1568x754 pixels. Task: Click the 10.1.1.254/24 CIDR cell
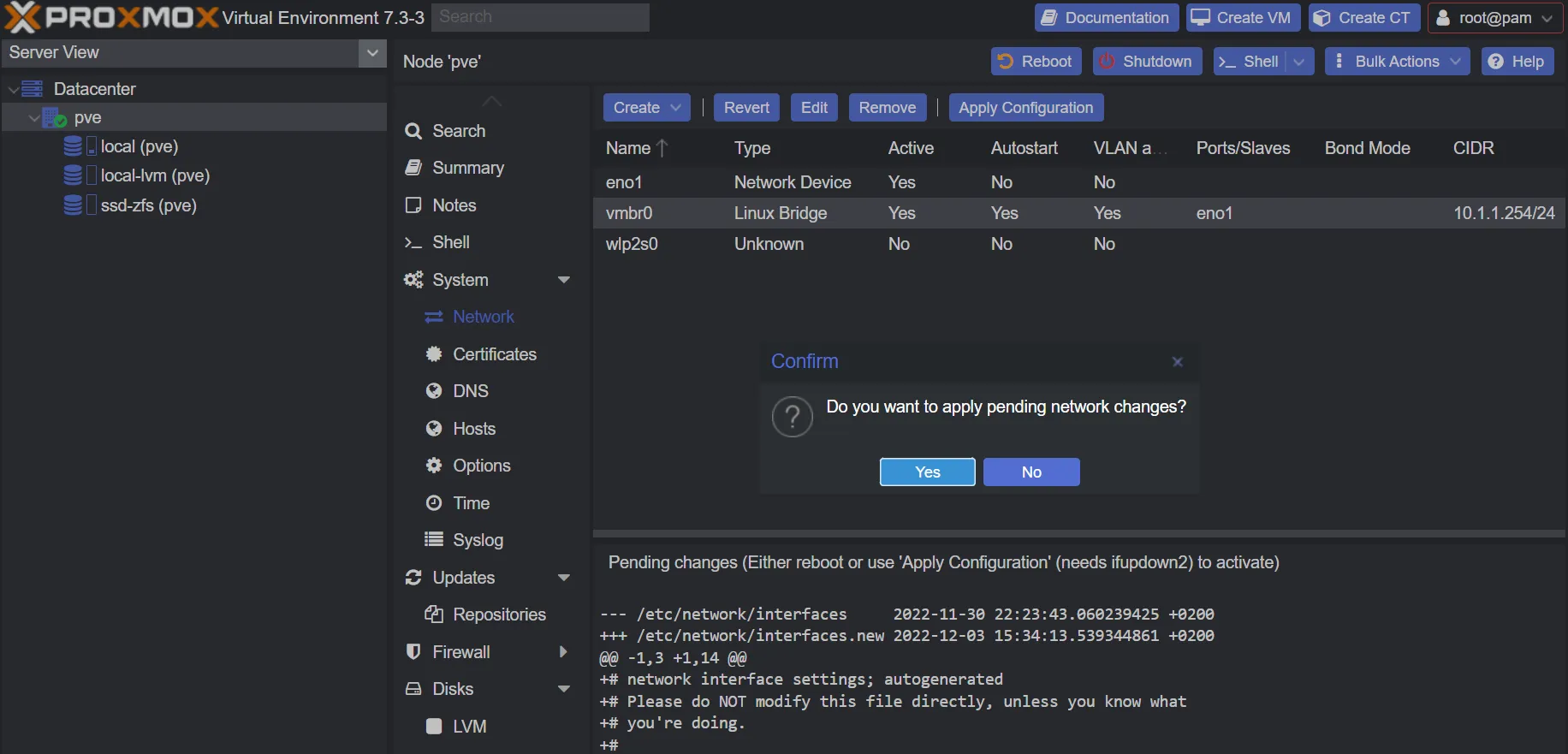coord(1504,213)
